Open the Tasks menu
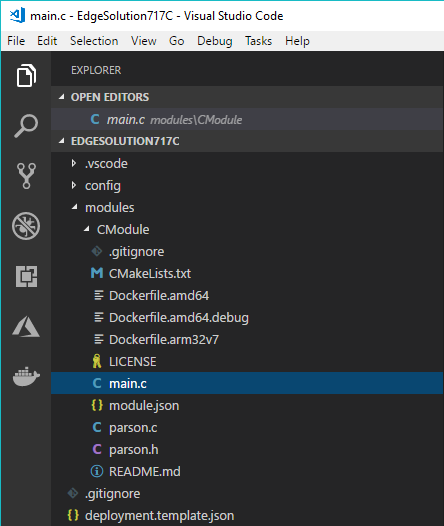This screenshot has height=526, width=444. pyautogui.click(x=258, y=41)
